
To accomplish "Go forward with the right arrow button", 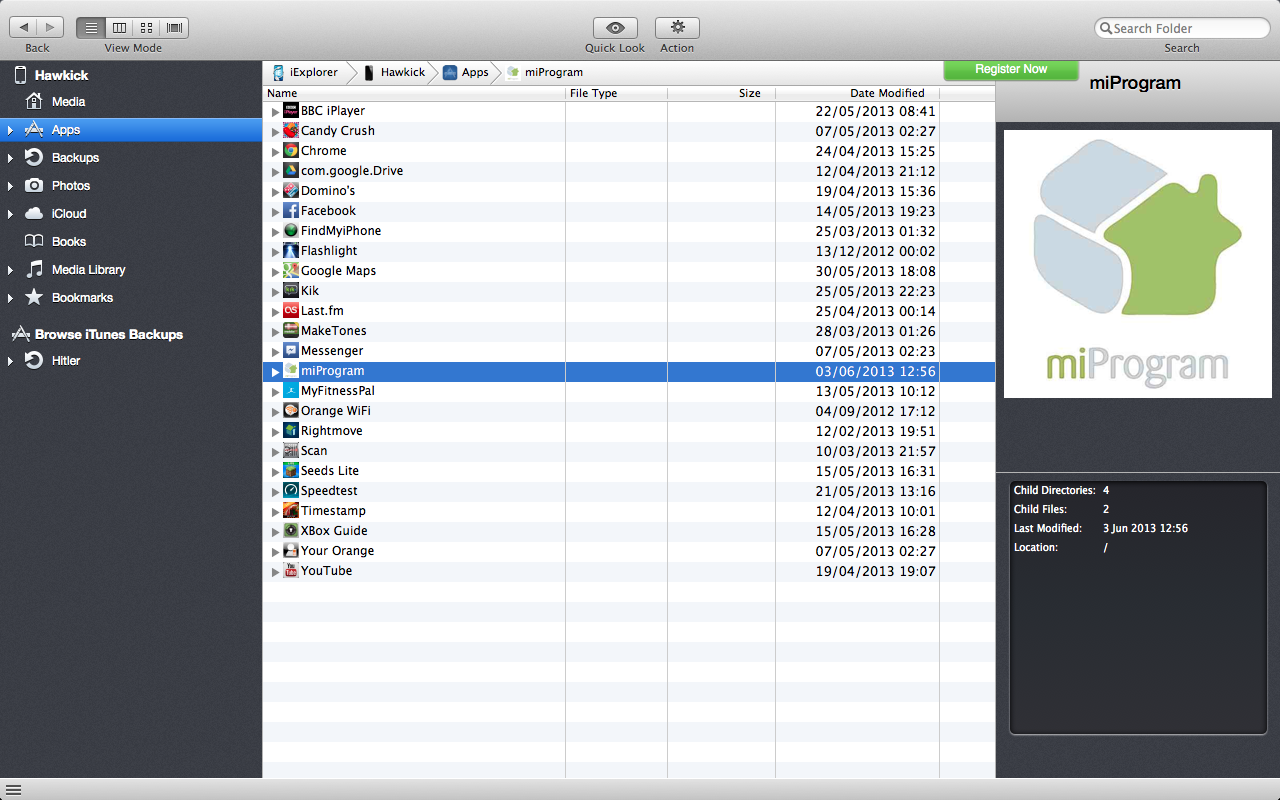I will click(50, 28).
